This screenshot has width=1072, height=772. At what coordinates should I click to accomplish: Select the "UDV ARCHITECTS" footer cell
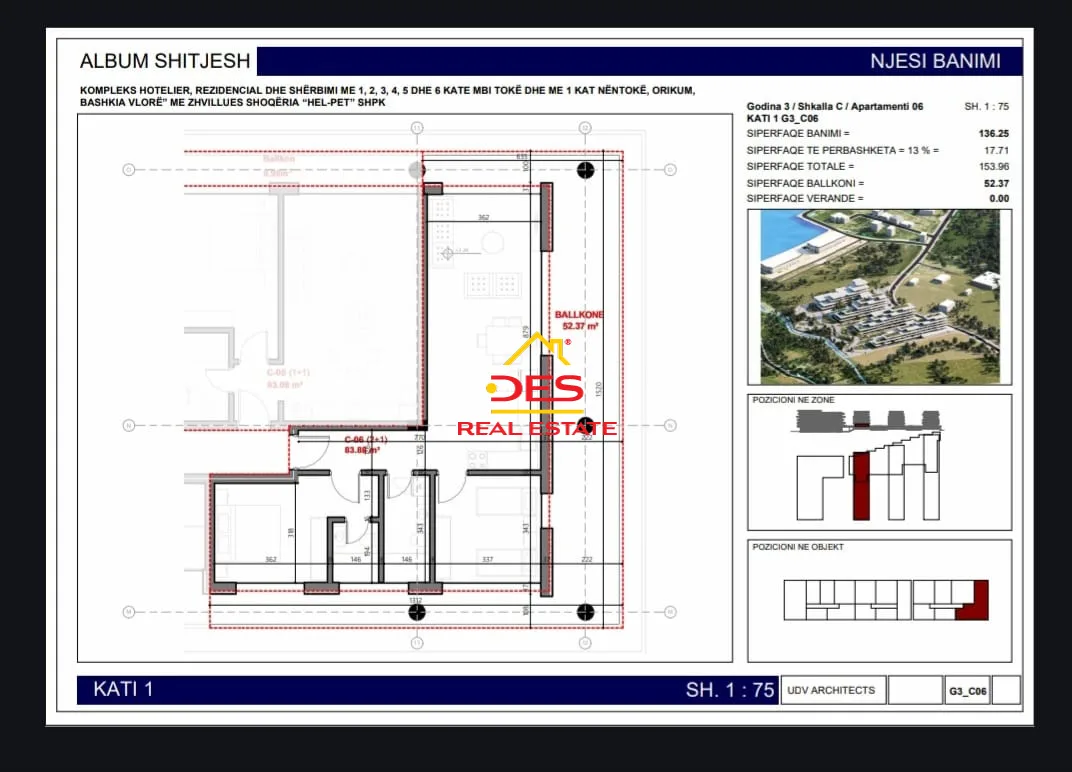click(831, 691)
